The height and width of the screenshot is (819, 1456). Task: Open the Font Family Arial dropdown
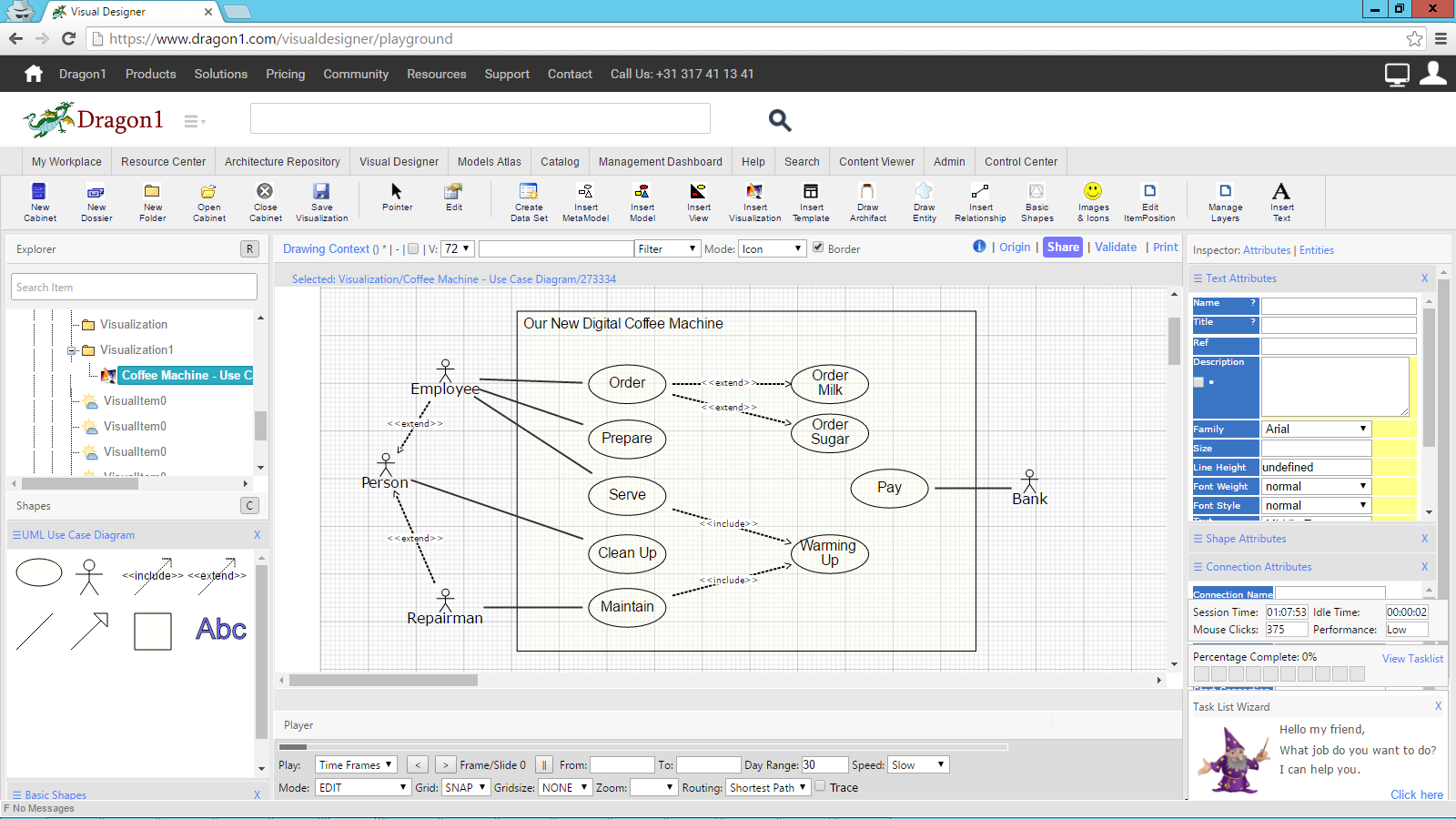click(1316, 429)
